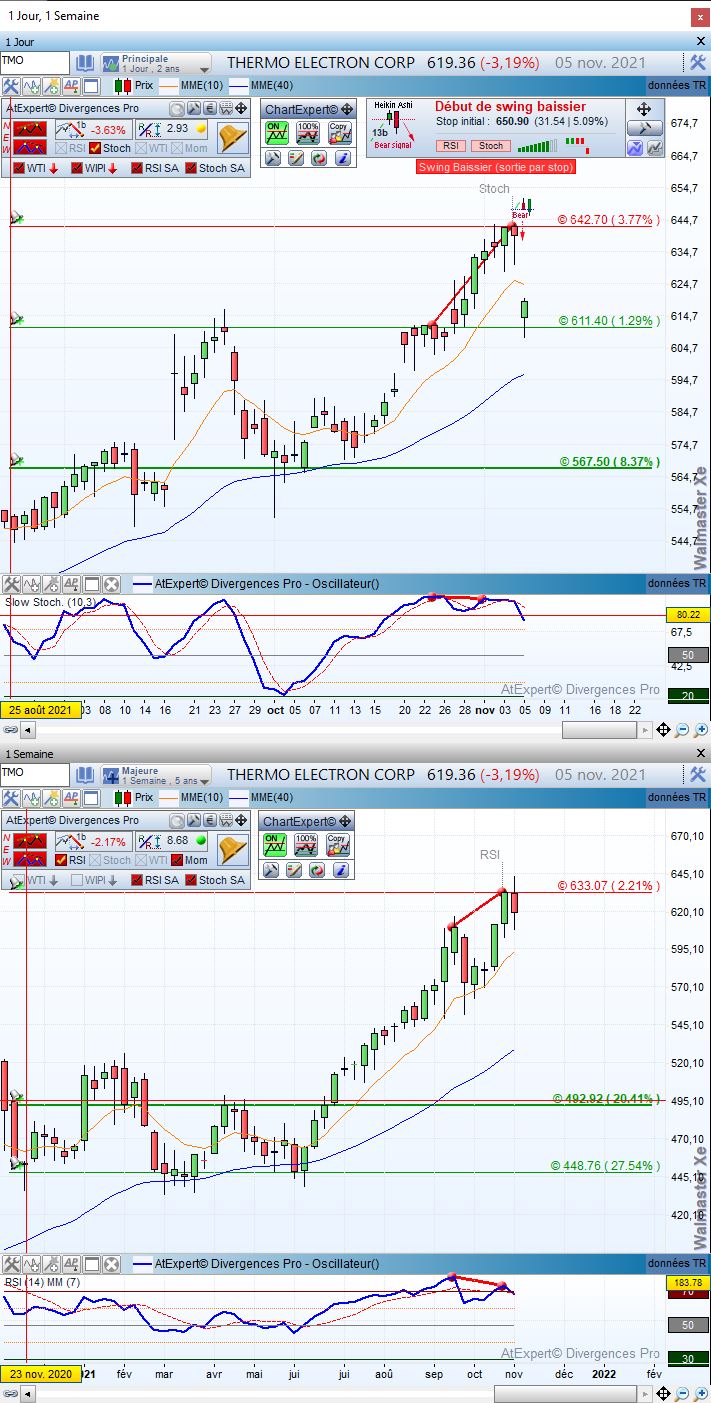Screen dimensions: 711x1403
Task: Open the tools wrench icon at right of 1 Jour header
Action: (x=698, y=62)
